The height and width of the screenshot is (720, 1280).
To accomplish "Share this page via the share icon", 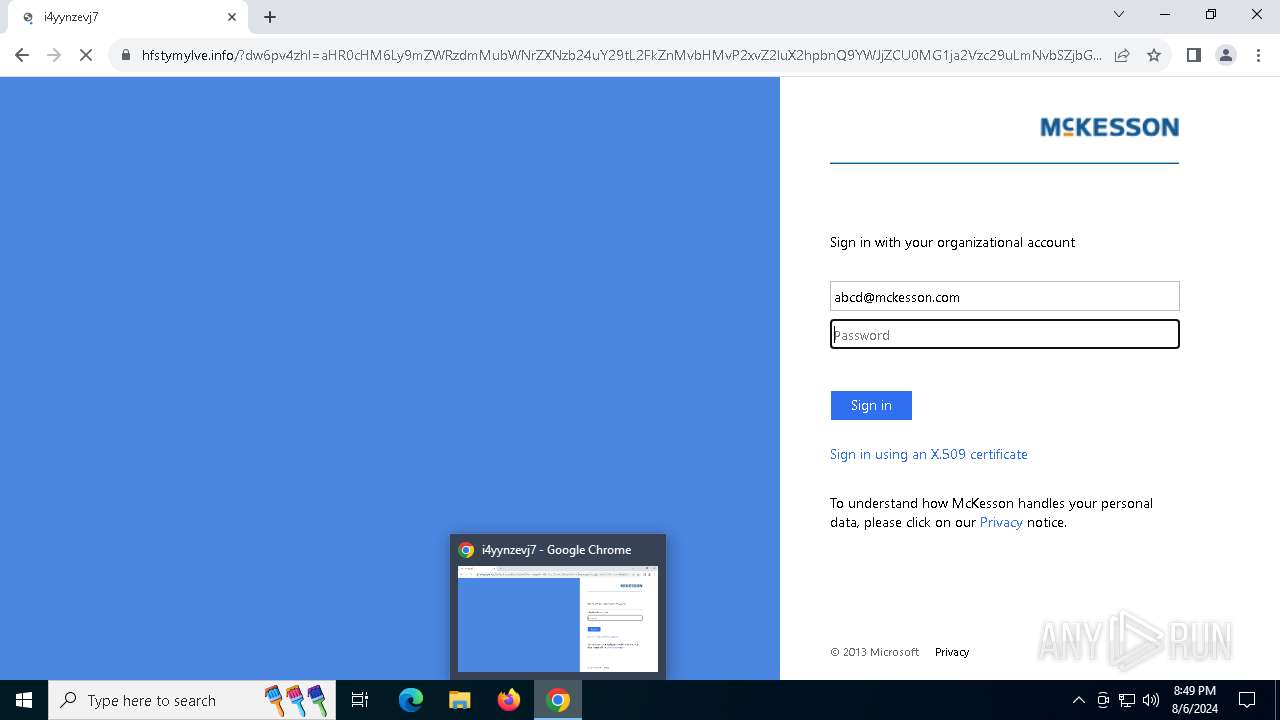I will 1122,56.
